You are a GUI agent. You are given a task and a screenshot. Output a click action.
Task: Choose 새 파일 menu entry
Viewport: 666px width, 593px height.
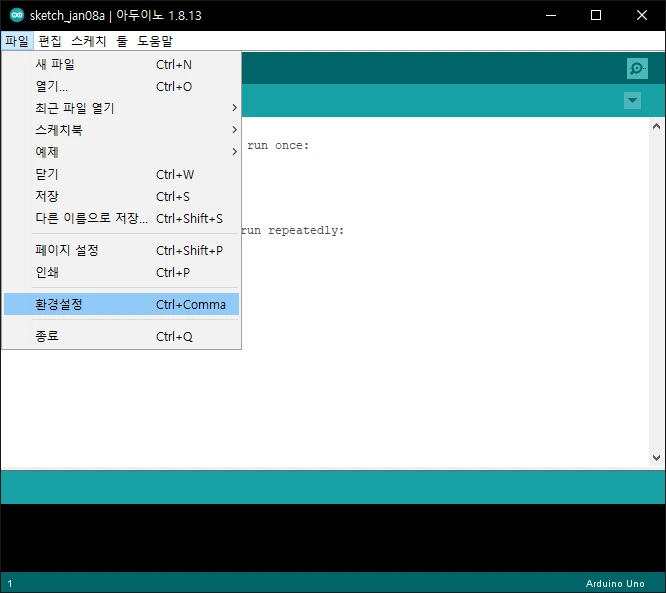coord(121,64)
